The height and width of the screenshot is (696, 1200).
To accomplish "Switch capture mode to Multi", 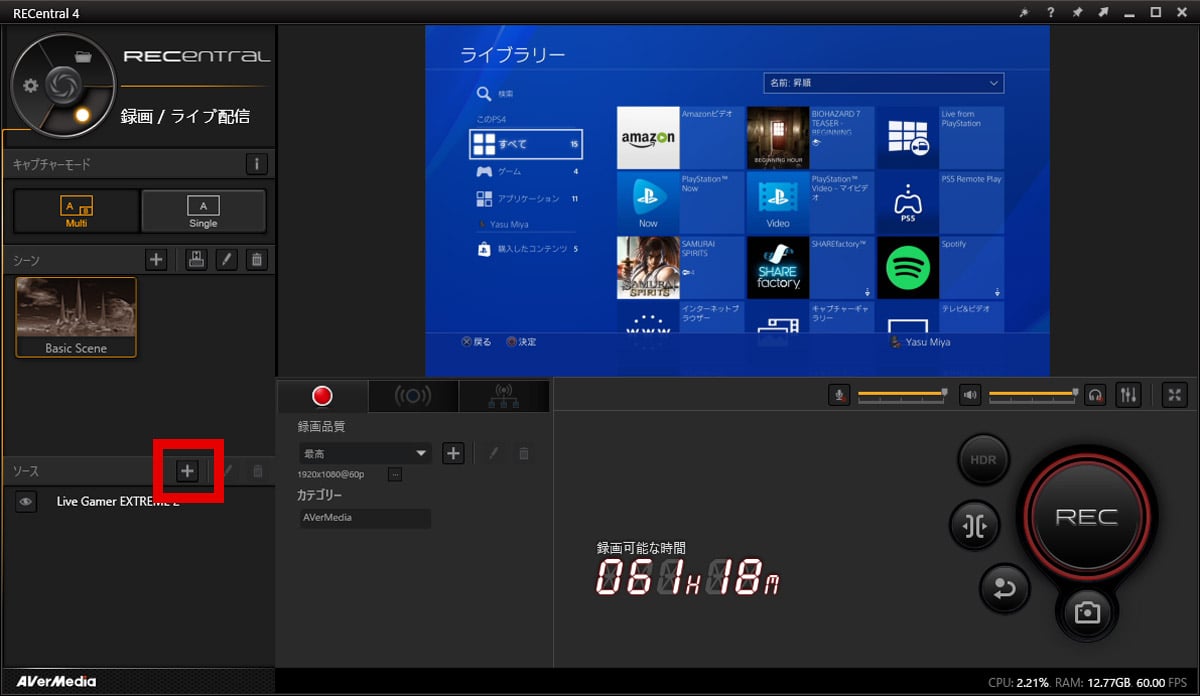I will click(x=76, y=211).
